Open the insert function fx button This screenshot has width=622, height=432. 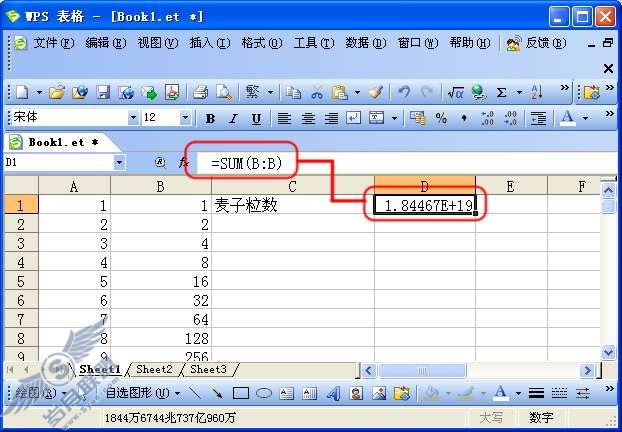[183, 162]
